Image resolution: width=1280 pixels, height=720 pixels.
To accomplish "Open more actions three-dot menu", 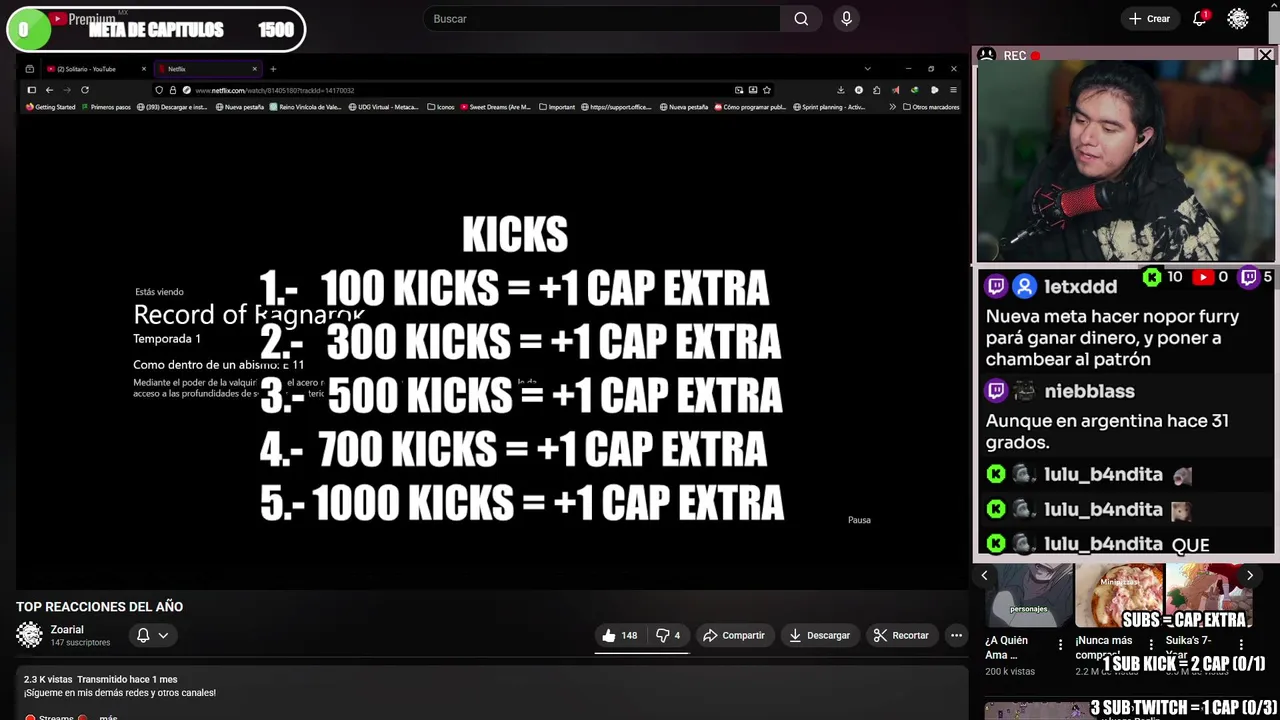I will tap(956, 635).
